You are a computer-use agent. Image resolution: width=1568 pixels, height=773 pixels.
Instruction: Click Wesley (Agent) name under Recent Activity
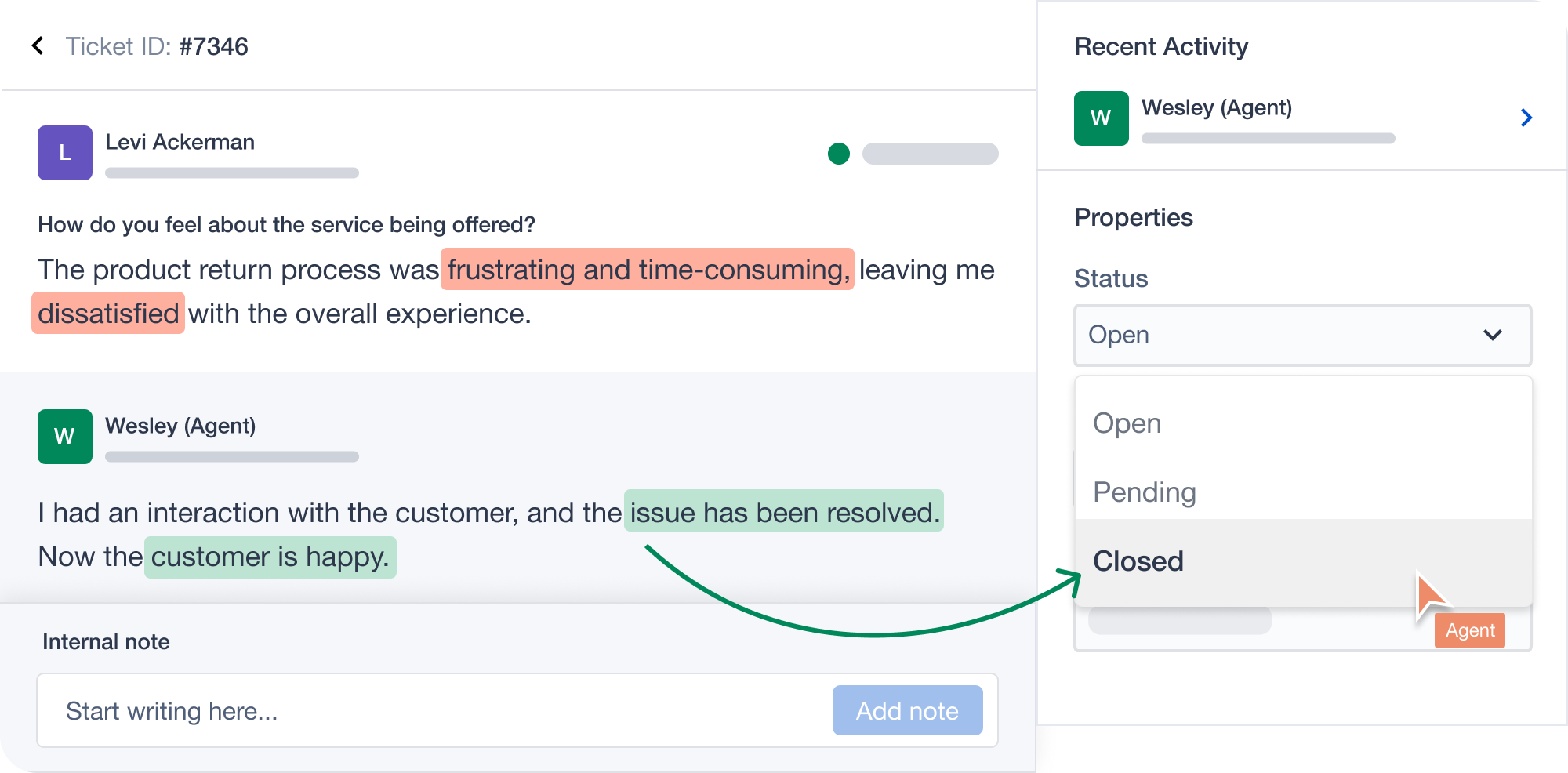point(1217,107)
